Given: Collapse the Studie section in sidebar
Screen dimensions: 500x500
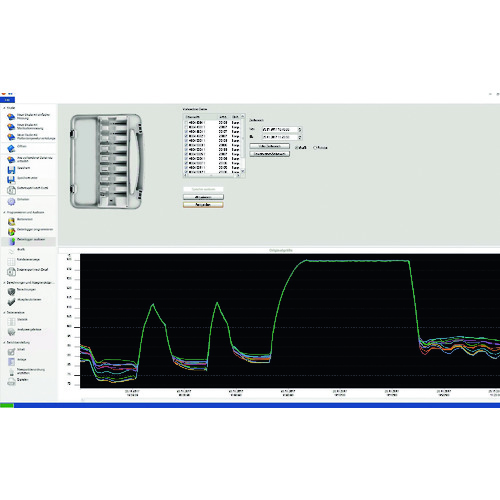Looking at the screenshot, I should coord(4,108).
